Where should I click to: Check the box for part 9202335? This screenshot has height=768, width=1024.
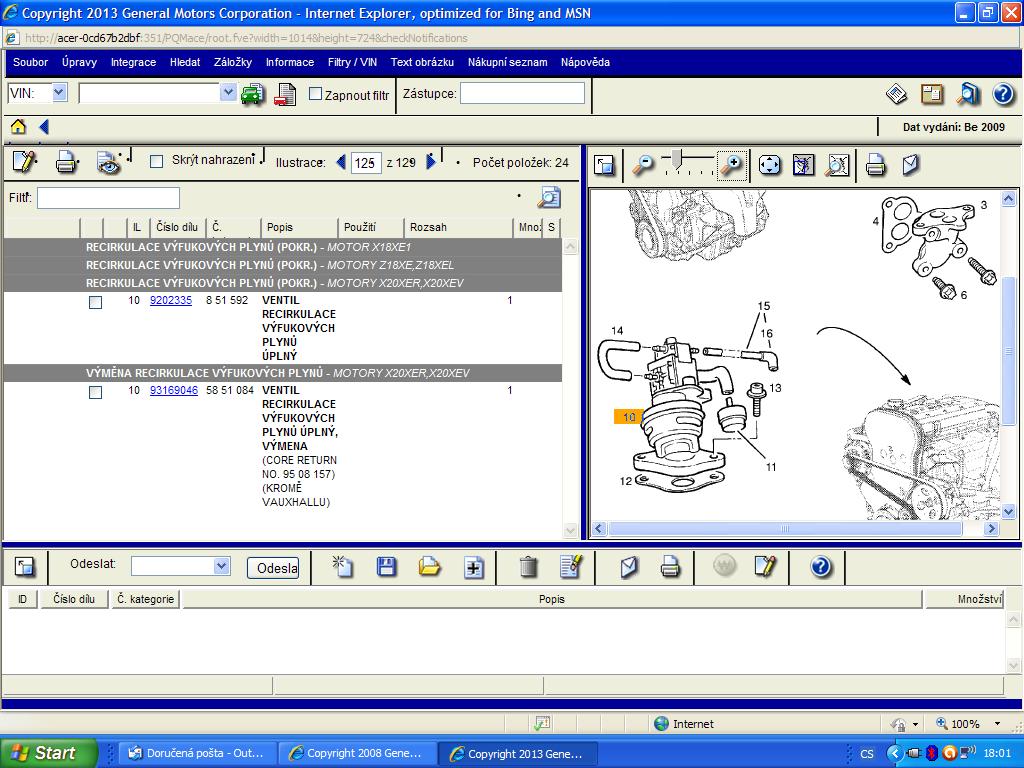(x=95, y=302)
